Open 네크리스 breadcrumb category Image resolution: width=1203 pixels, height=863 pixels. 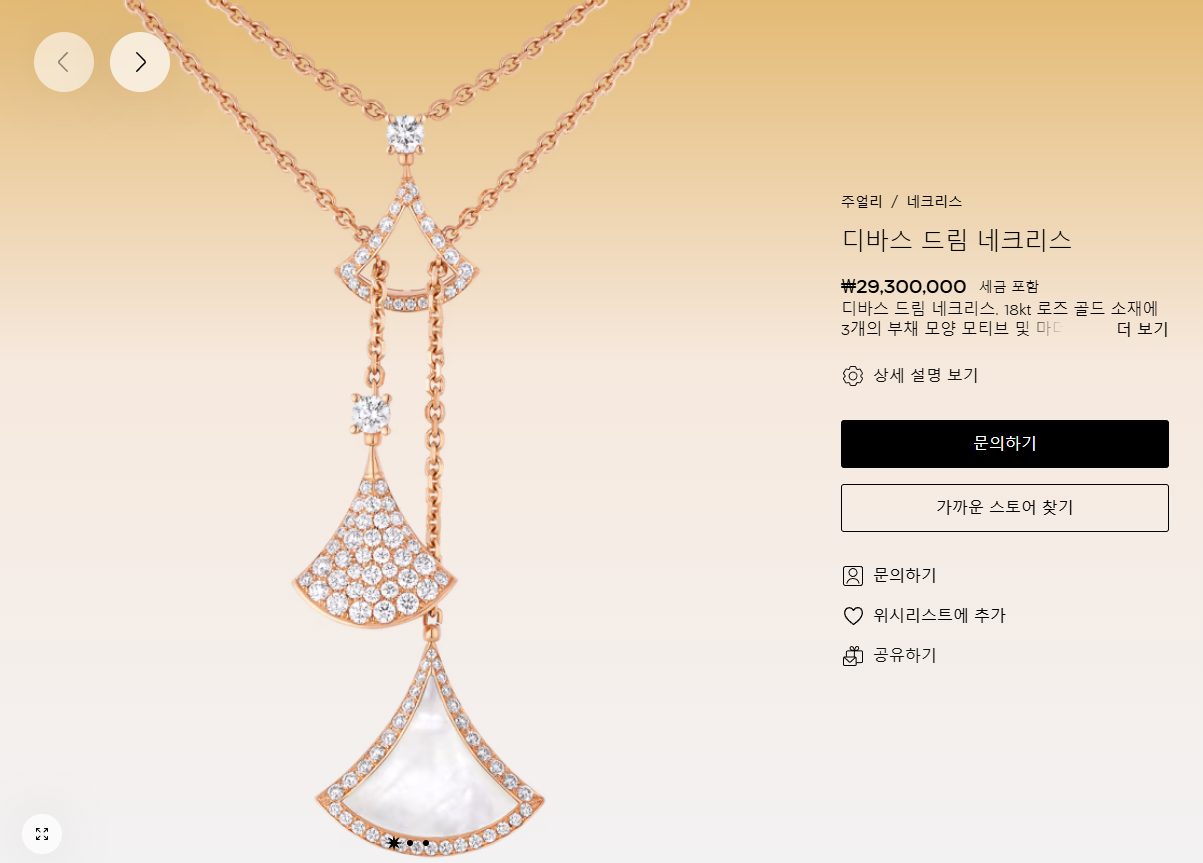(x=935, y=201)
